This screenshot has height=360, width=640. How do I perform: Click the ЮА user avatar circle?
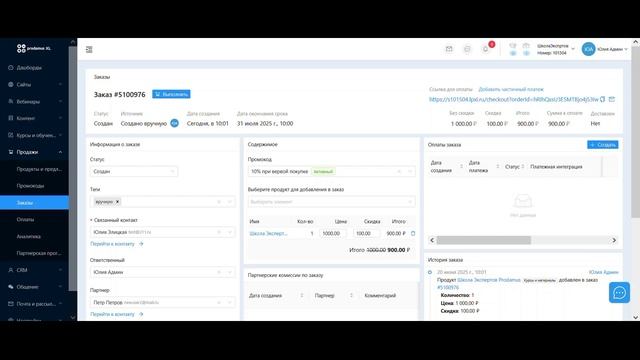[x=588, y=49]
